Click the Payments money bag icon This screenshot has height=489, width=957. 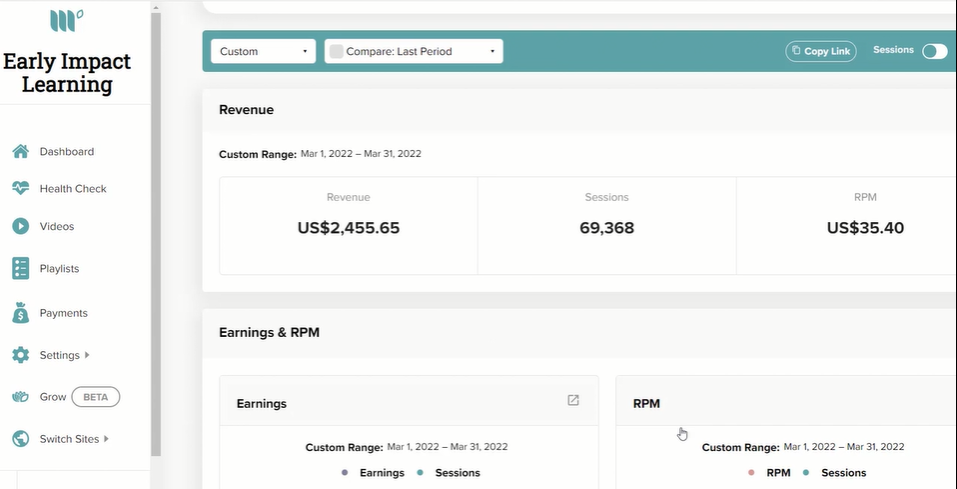(x=21, y=313)
